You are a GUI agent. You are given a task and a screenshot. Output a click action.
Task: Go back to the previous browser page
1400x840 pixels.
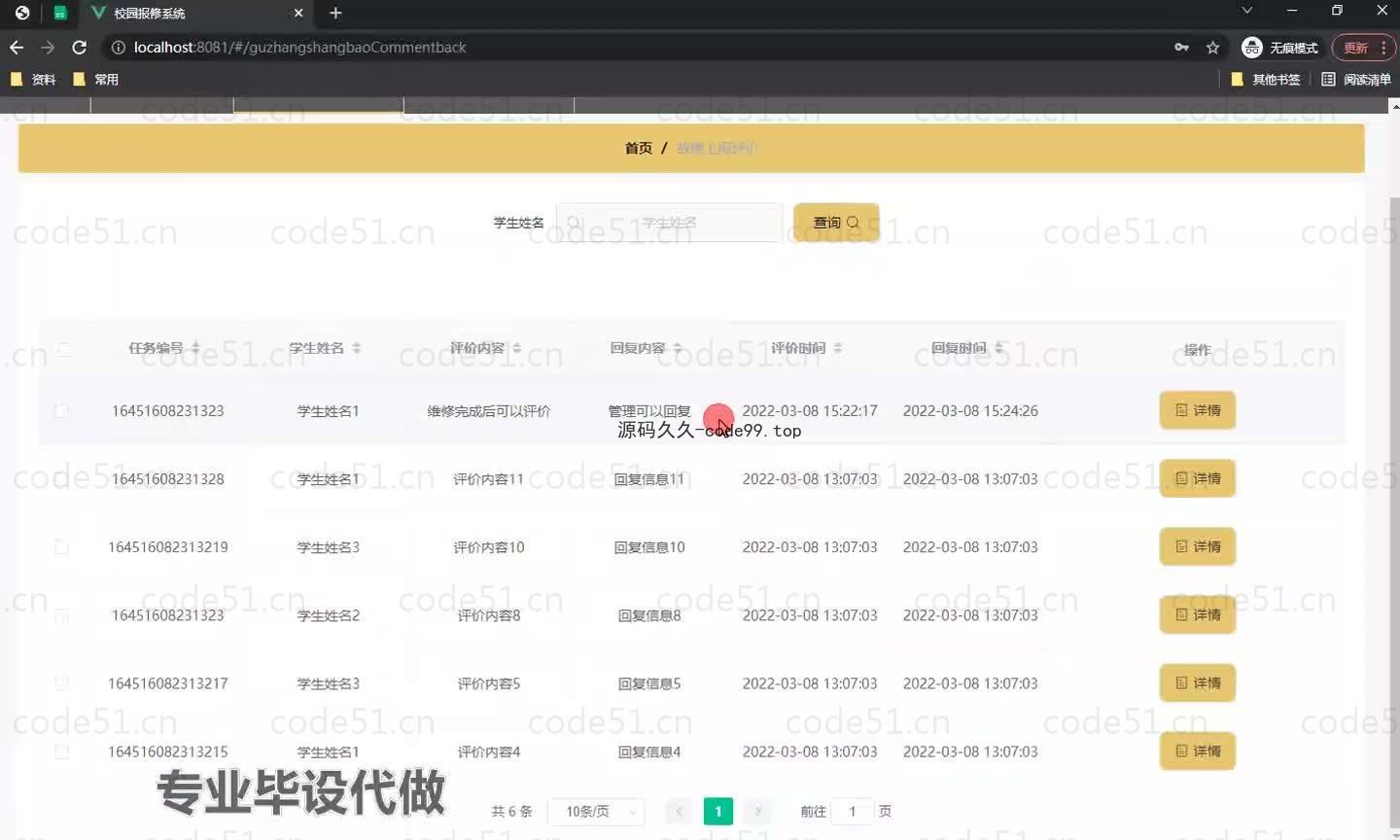tap(17, 47)
